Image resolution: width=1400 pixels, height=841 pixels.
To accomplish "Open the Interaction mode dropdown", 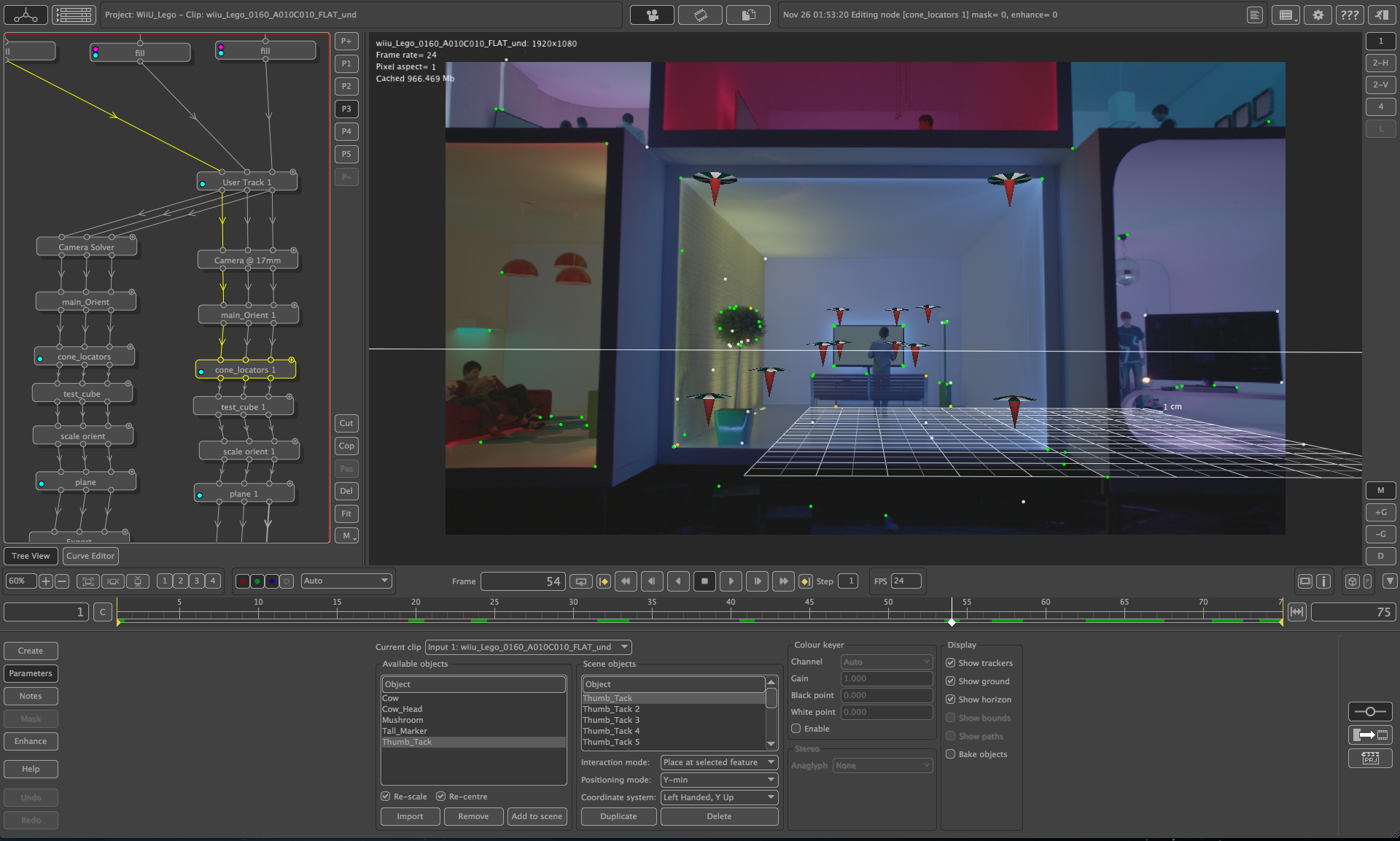I will (x=719, y=762).
